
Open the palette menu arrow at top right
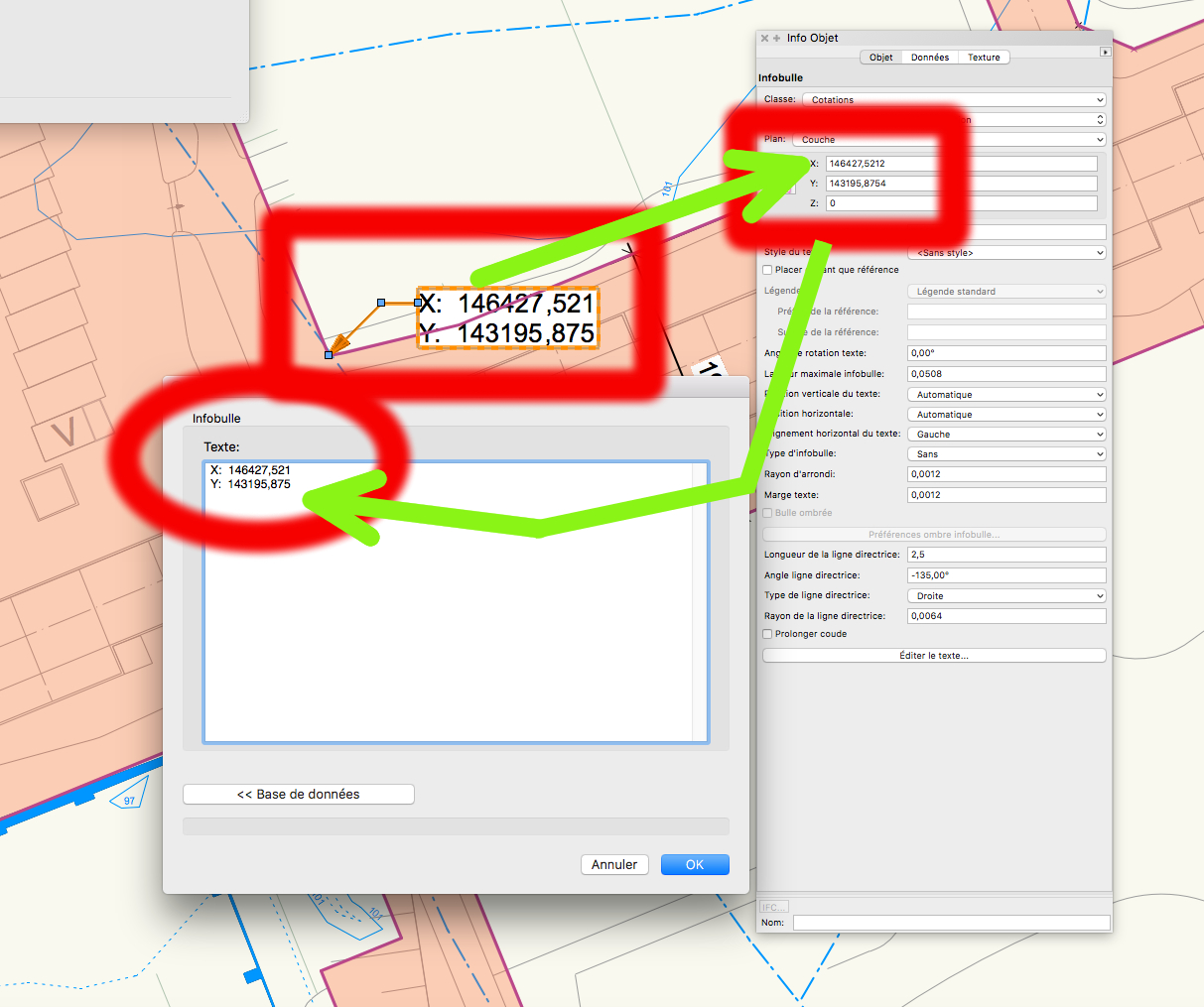point(1105,52)
